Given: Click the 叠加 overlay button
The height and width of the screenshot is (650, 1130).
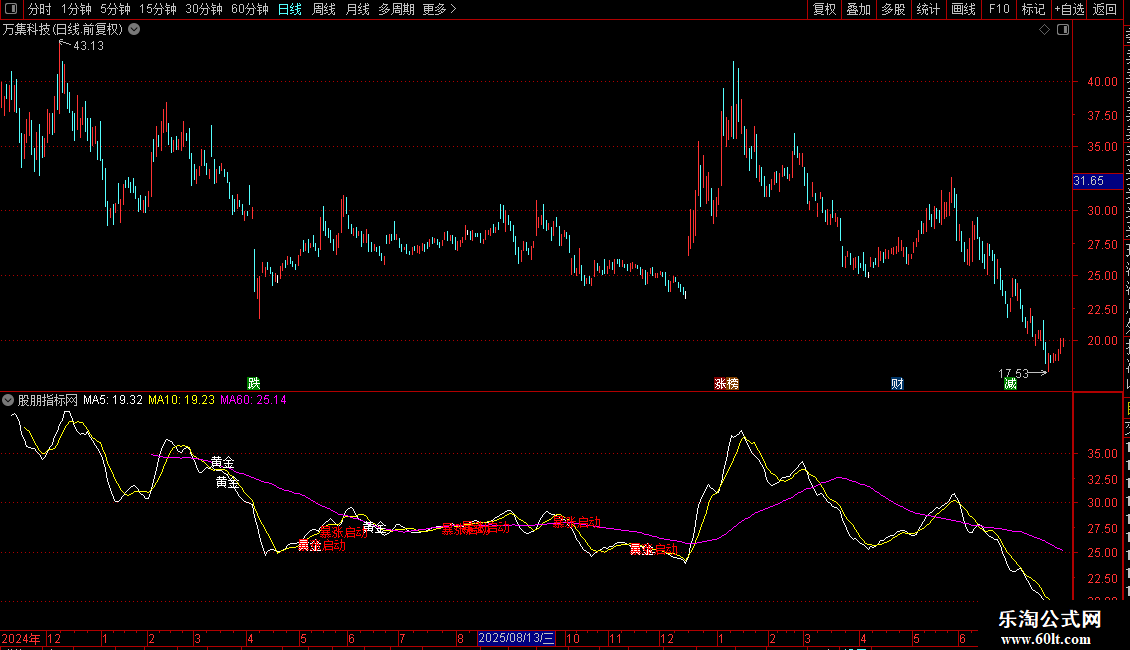Looking at the screenshot, I should 859,9.
